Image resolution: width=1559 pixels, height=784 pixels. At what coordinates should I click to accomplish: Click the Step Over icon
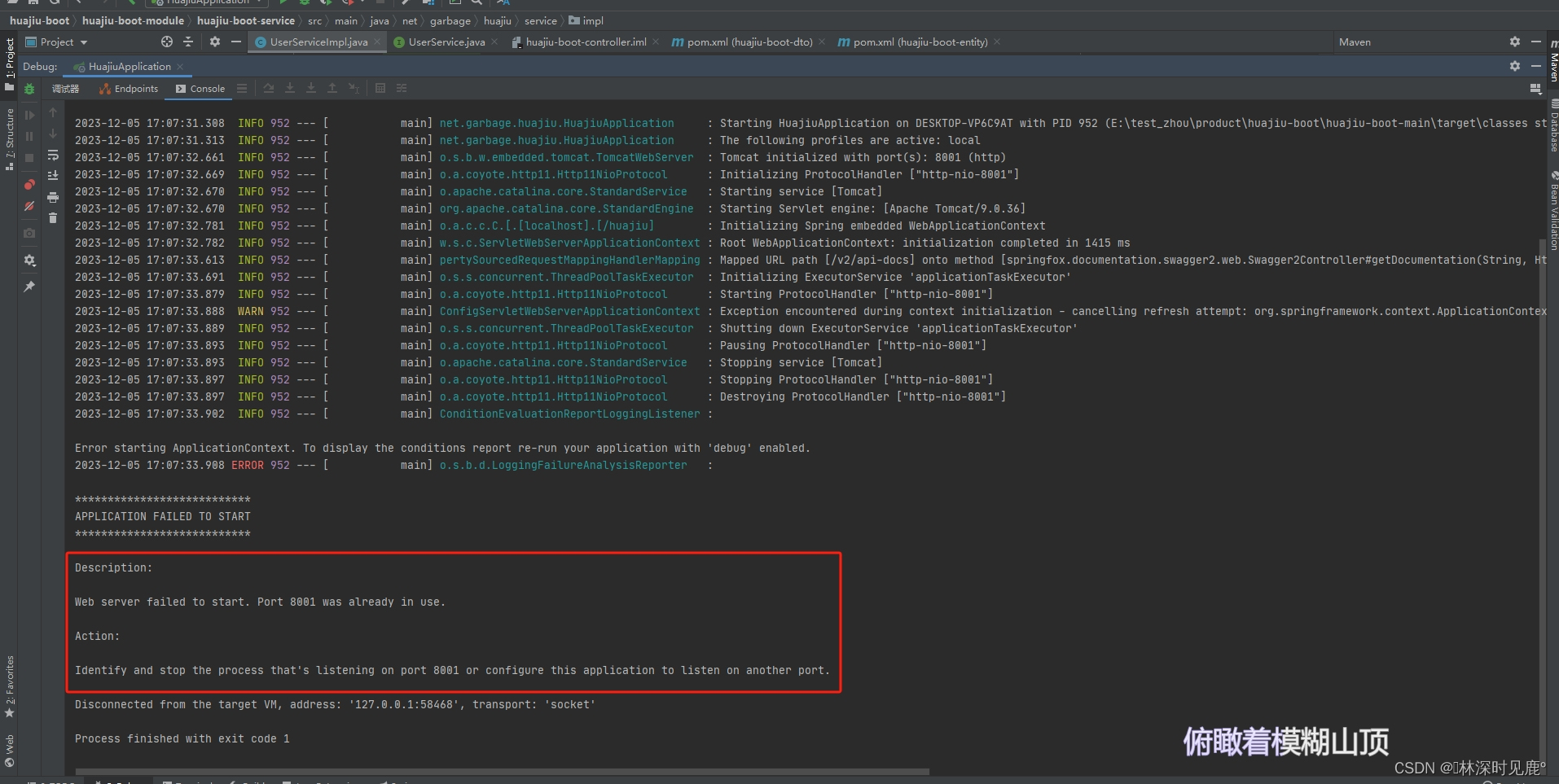269,88
